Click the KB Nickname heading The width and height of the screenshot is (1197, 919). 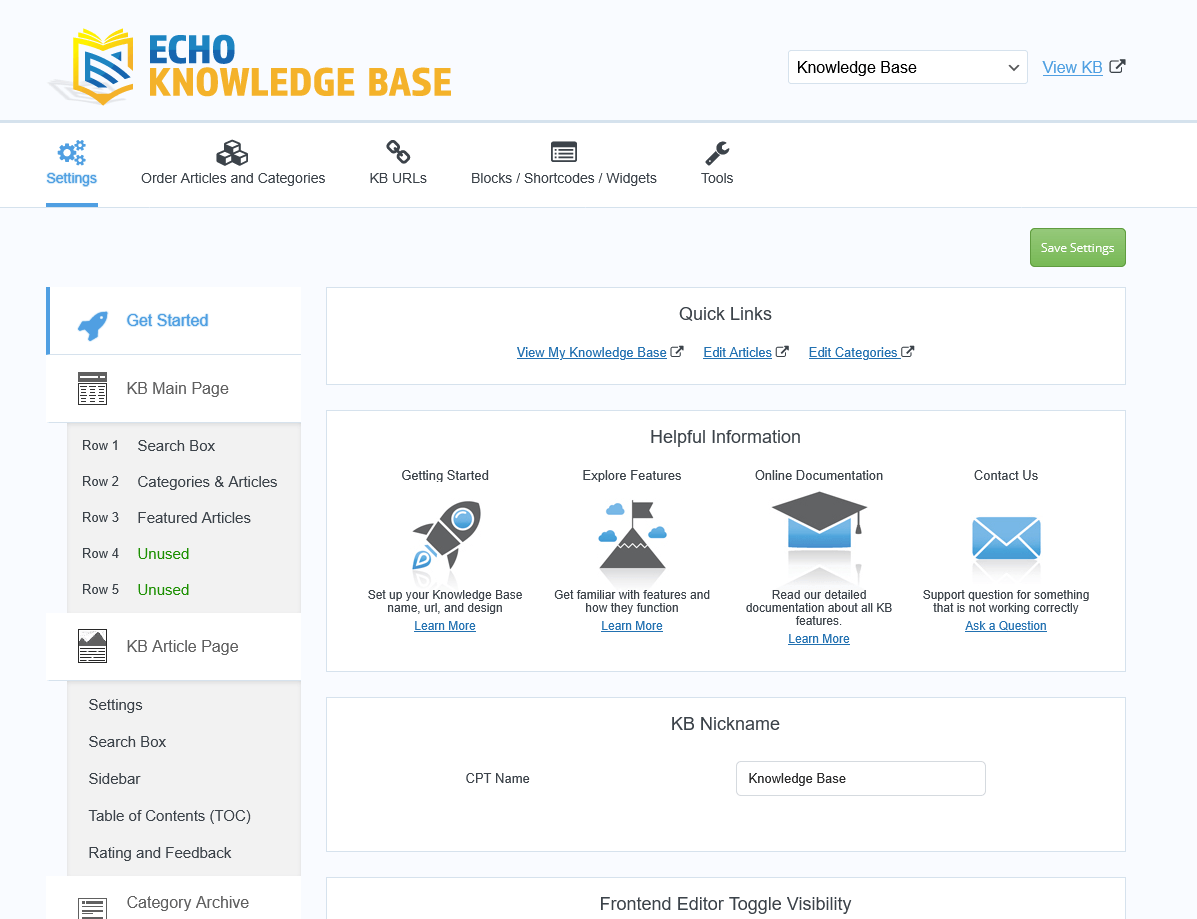725,724
